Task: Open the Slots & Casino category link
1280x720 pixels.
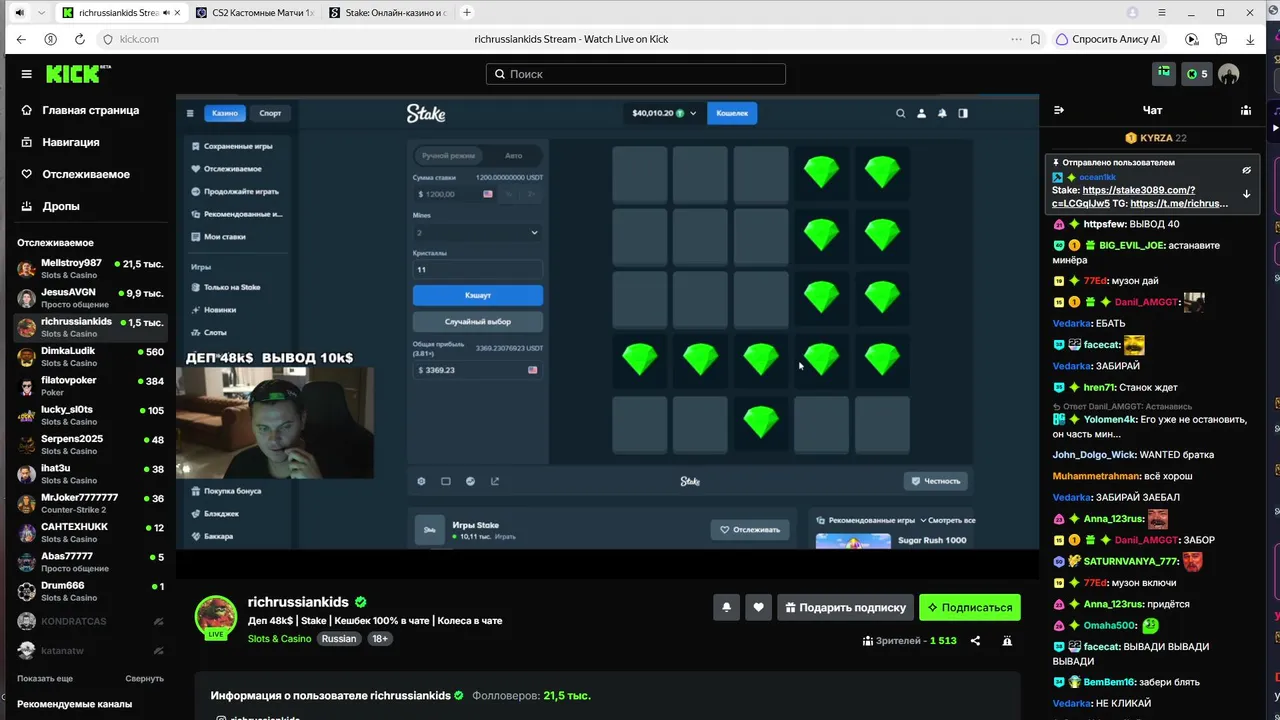Action: click(x=280, y=639)
